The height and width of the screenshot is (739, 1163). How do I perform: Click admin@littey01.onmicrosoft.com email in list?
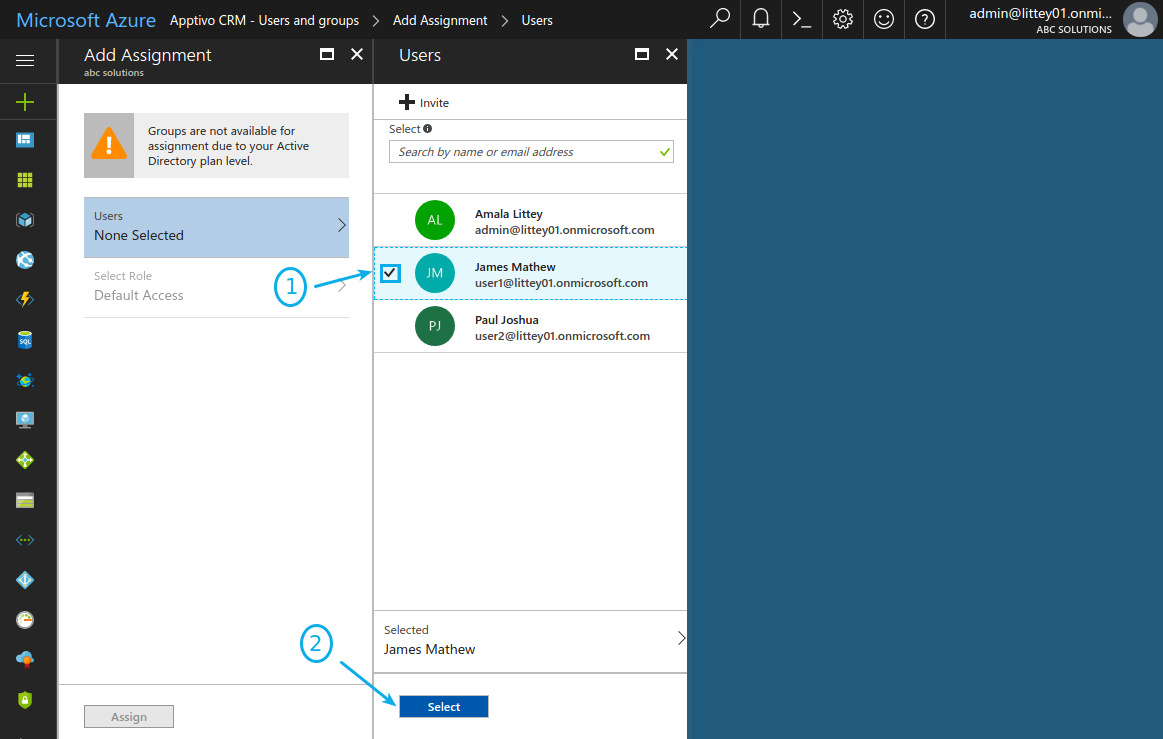click(564, 230)
